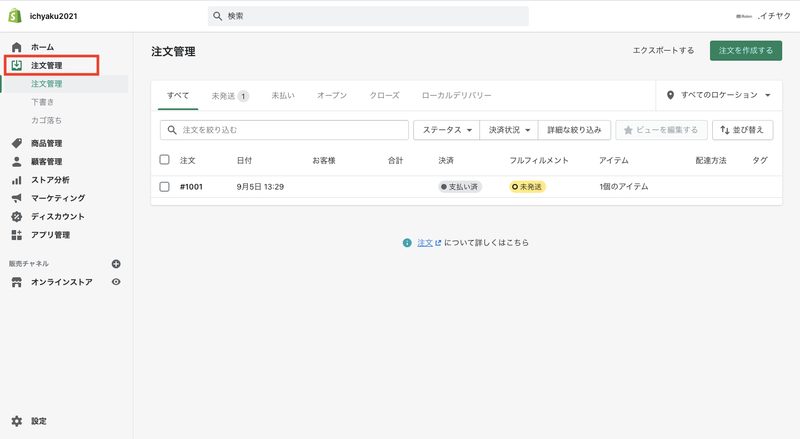Add sales channel with plus icon
The height and width of the screenshot is (439, 800).
pyautogui.click(x=116, y=264)
